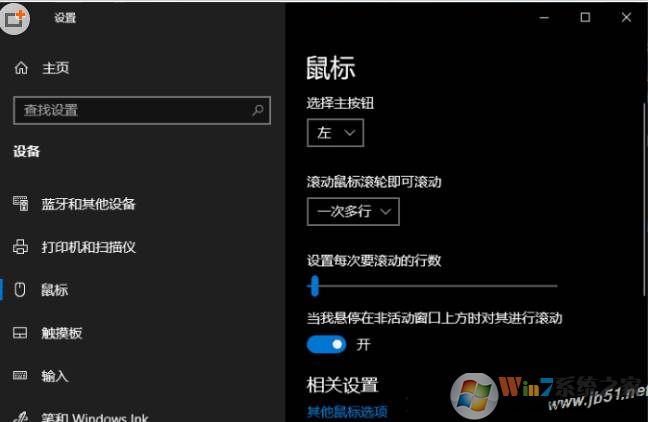Click the 滚动鼠标滚轮即可滚动 label
Viewport: 648px width, 422px height.
click(x=374, y=182)
